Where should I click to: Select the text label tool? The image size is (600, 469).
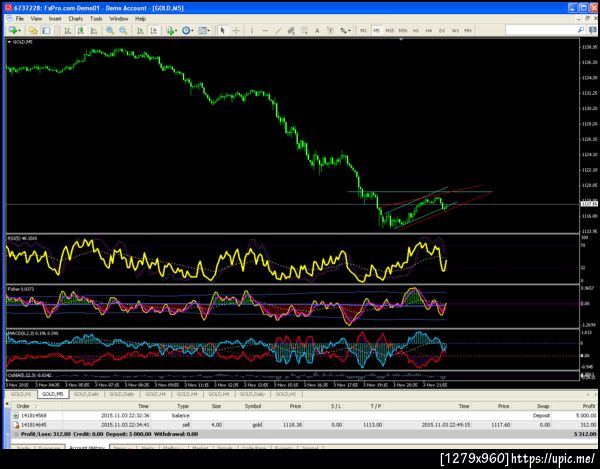[330, 31]
